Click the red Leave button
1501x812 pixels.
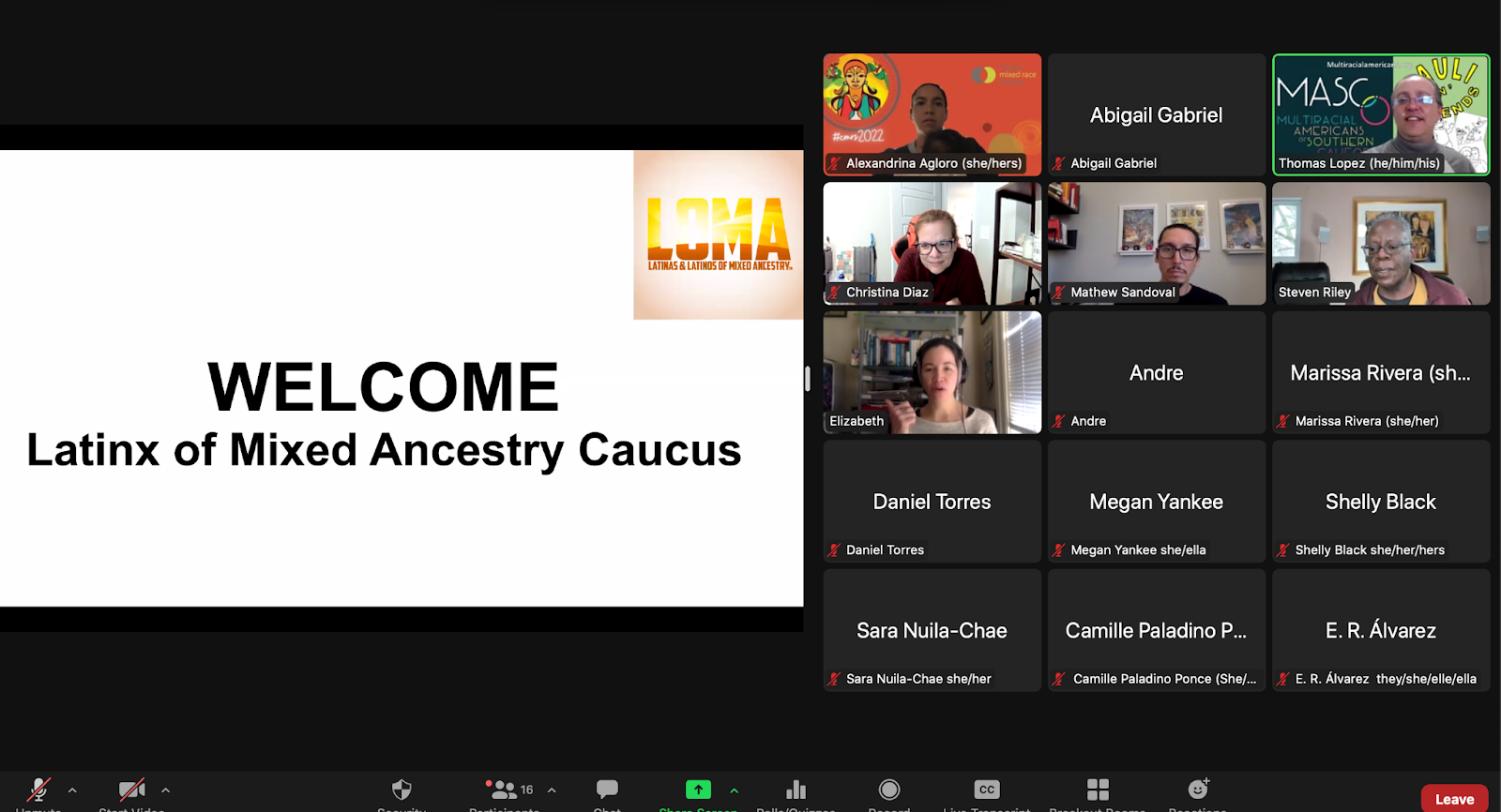click(1454, 799)
